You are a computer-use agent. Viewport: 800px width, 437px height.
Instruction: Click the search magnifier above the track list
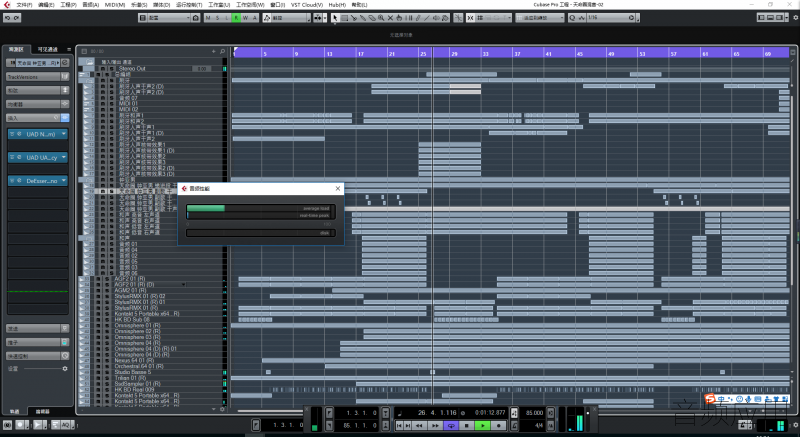[x=222, y=52]
